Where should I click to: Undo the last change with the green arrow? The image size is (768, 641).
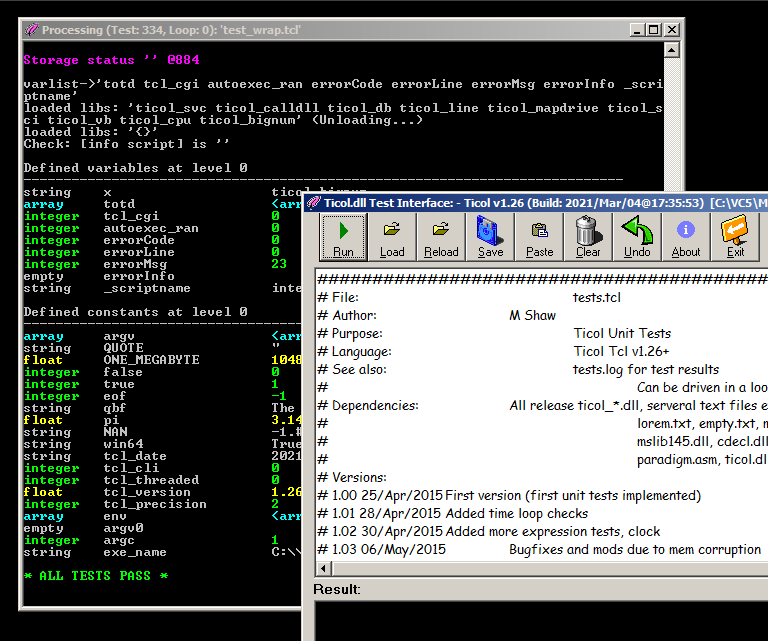click(x=637, y=237)
